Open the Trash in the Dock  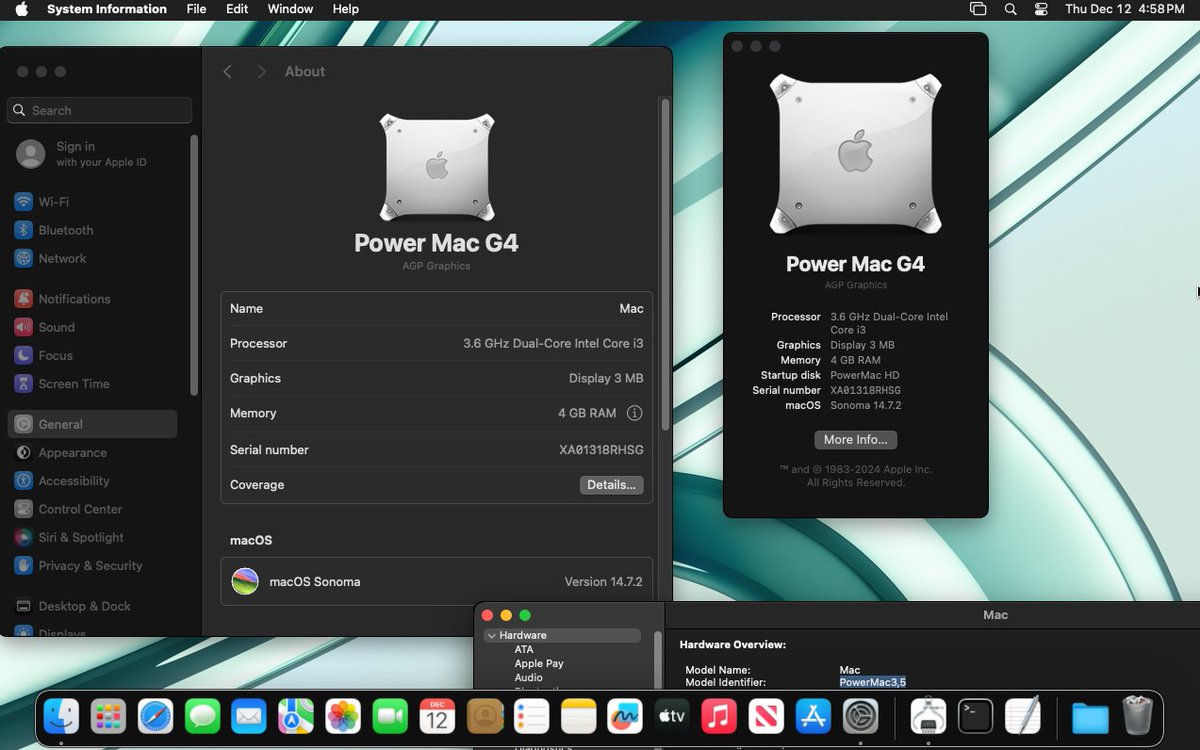[1137, 716]
